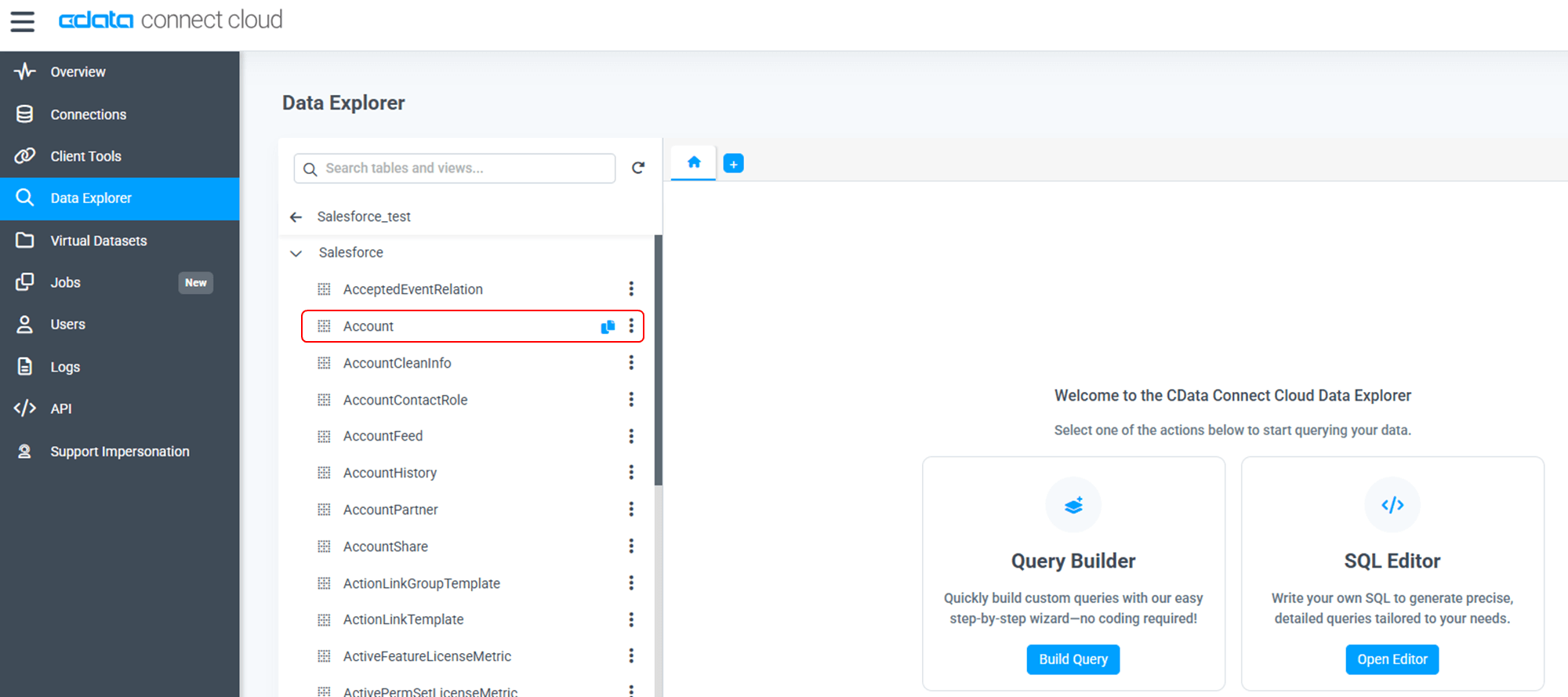Go to Connections in the sidebar
The width and height of the screenshot is (1568, 697).
119,114
